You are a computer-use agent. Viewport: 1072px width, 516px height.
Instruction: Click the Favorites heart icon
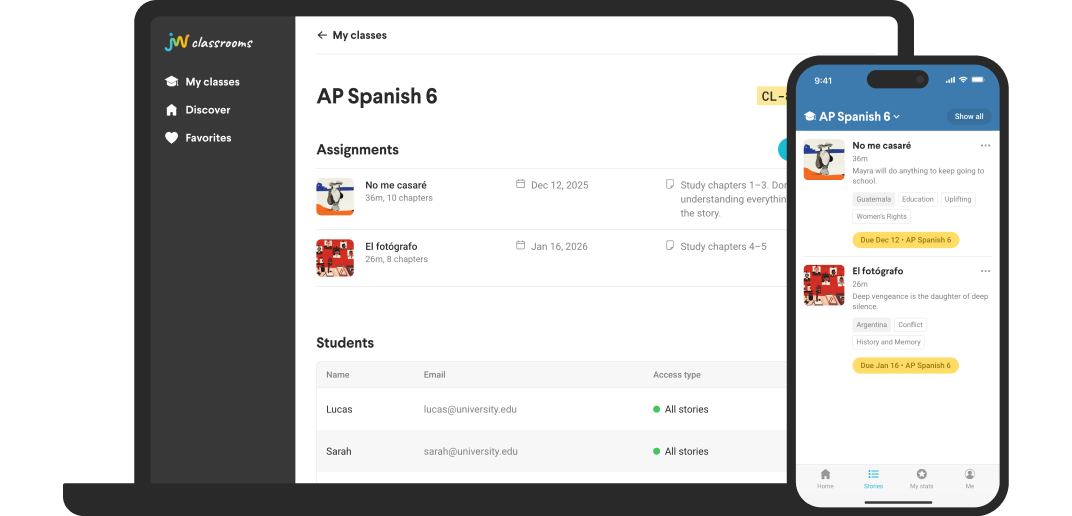point(172,138)
